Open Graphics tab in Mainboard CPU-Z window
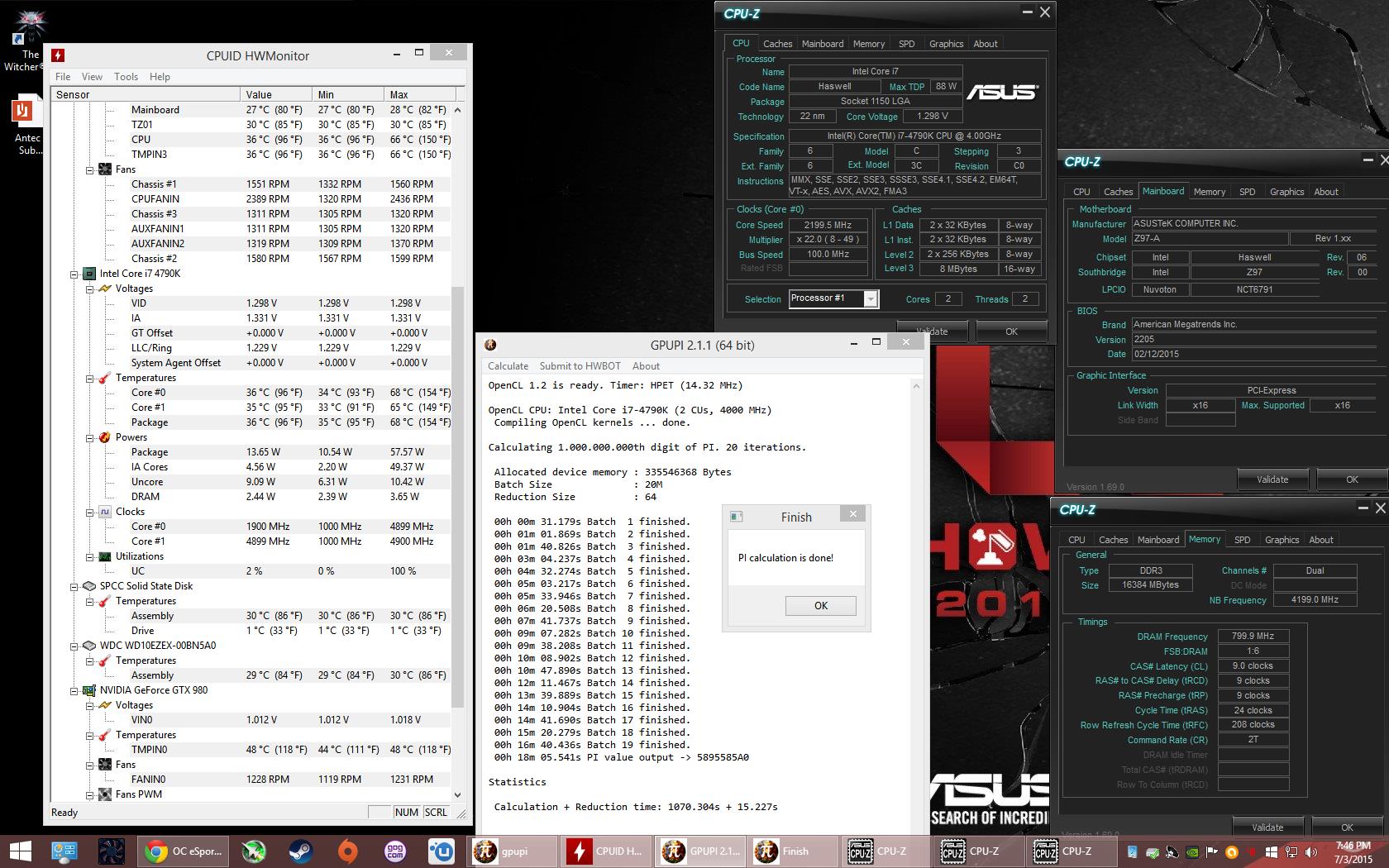Viewport: 1389px width, 868px height. 1286,192
